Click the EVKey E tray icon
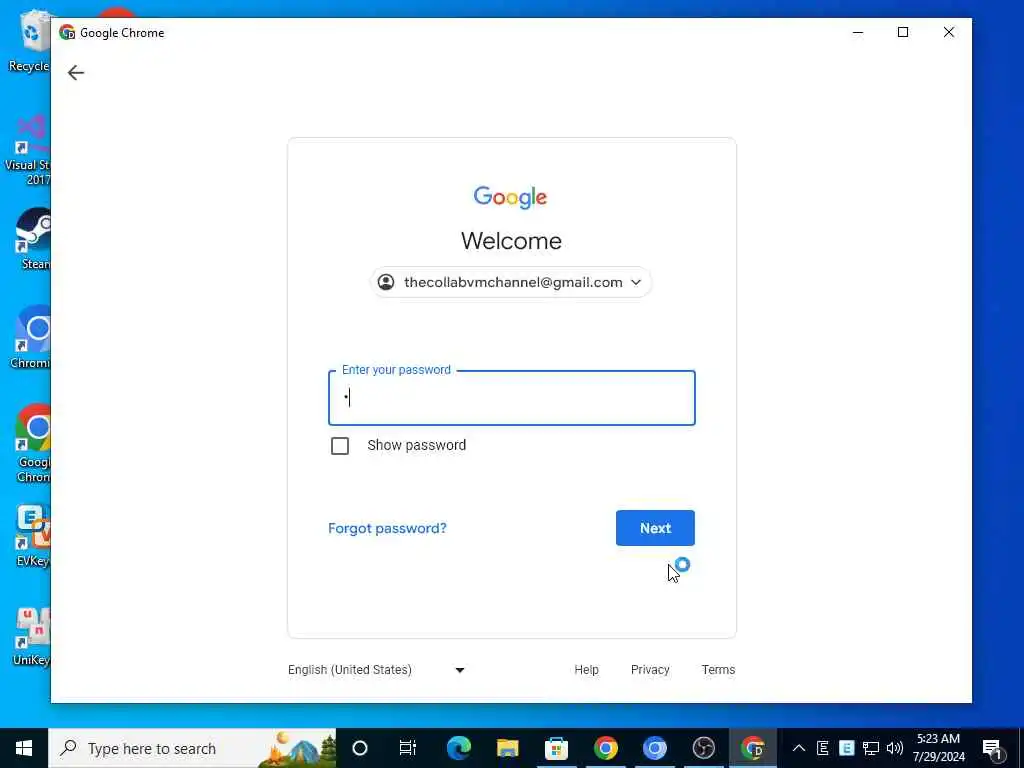The image size is (1024, 768). click(823, 748)
